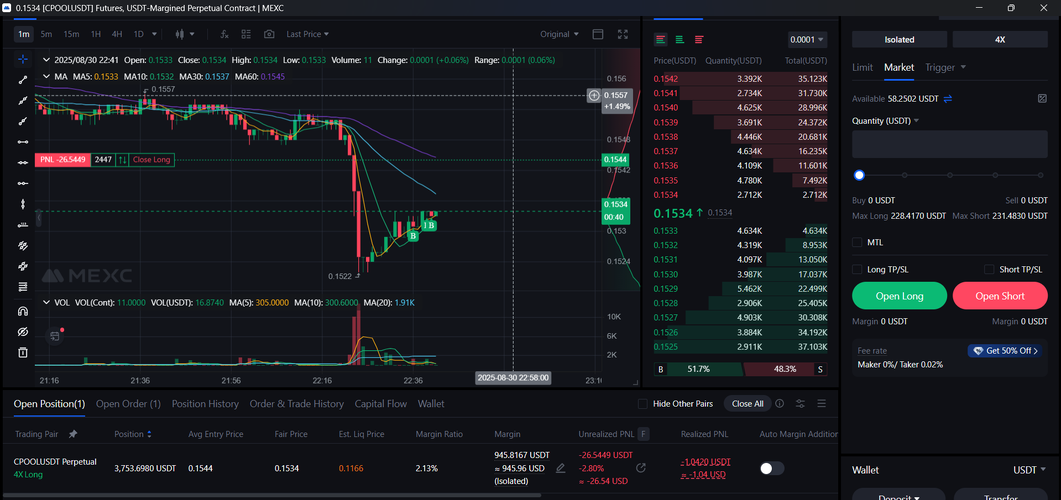The width and height of the screenshot is (1061, 500).
Task: Click in the Quantity input field
Action: pos(949,144)
